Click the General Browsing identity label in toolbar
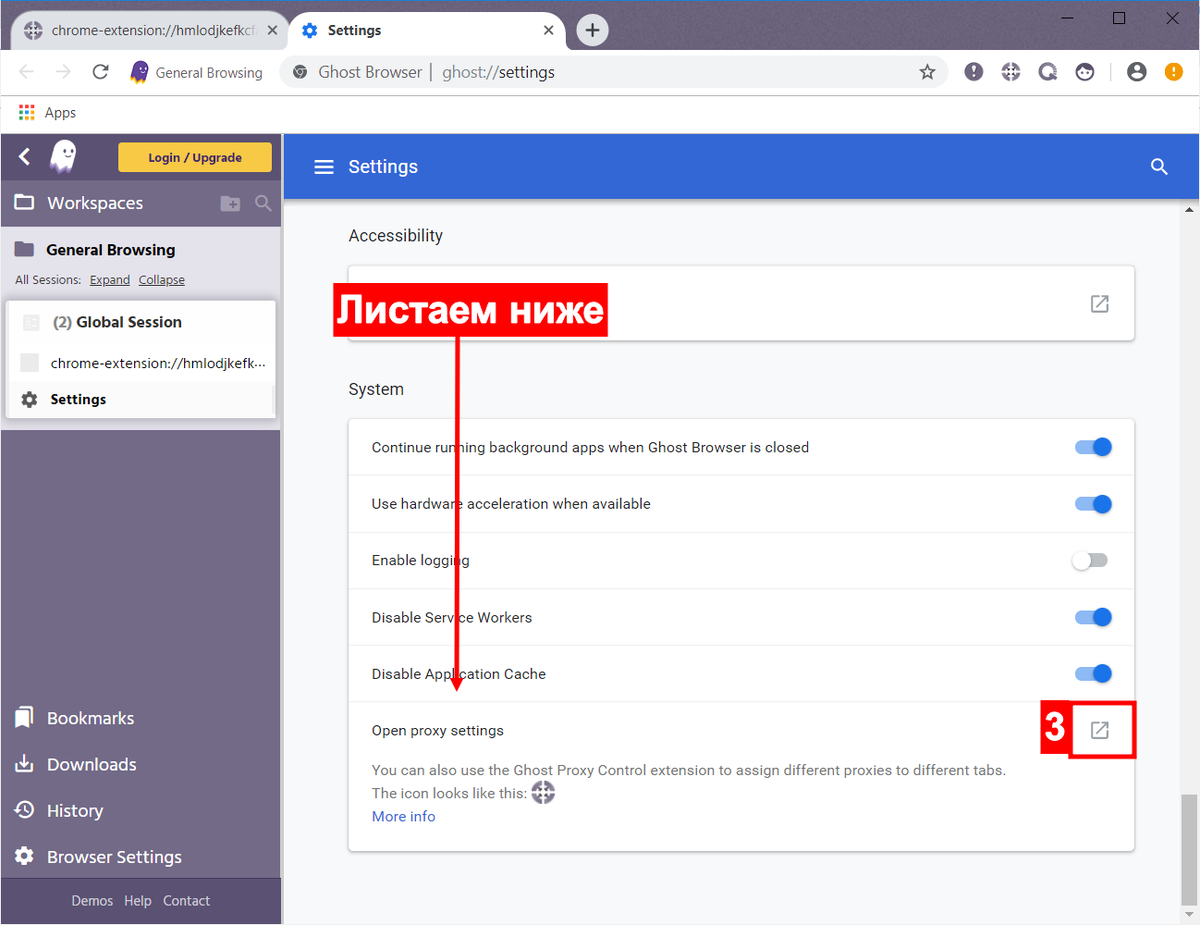The height and width of the screenshot is (925, 1200). 209,72
